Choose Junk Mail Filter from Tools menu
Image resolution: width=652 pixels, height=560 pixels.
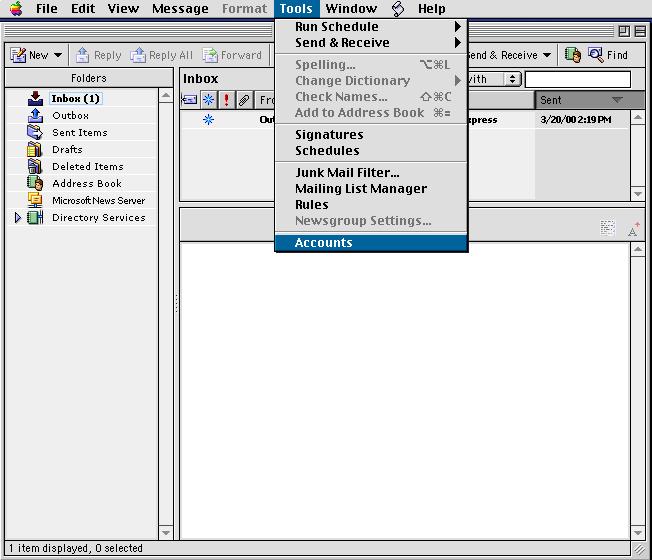click(x=371, y=173)
